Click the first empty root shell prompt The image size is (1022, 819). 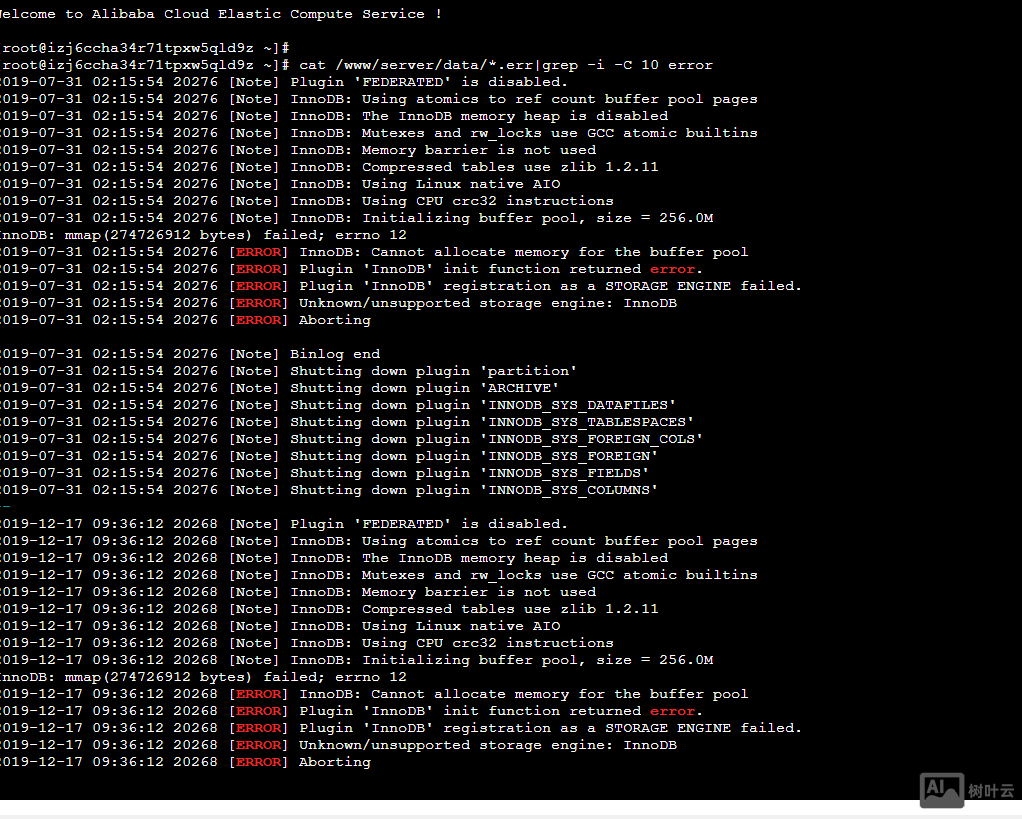point(145,48)
